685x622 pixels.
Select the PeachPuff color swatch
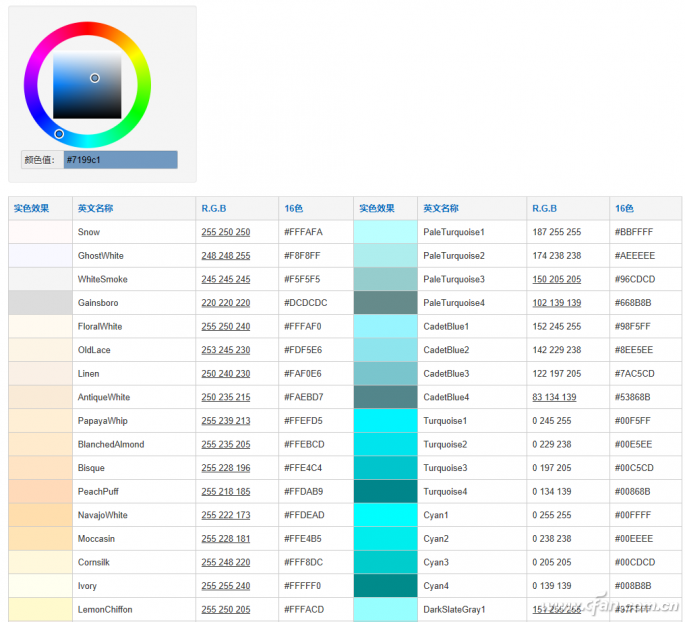click(x=40, y=492)
